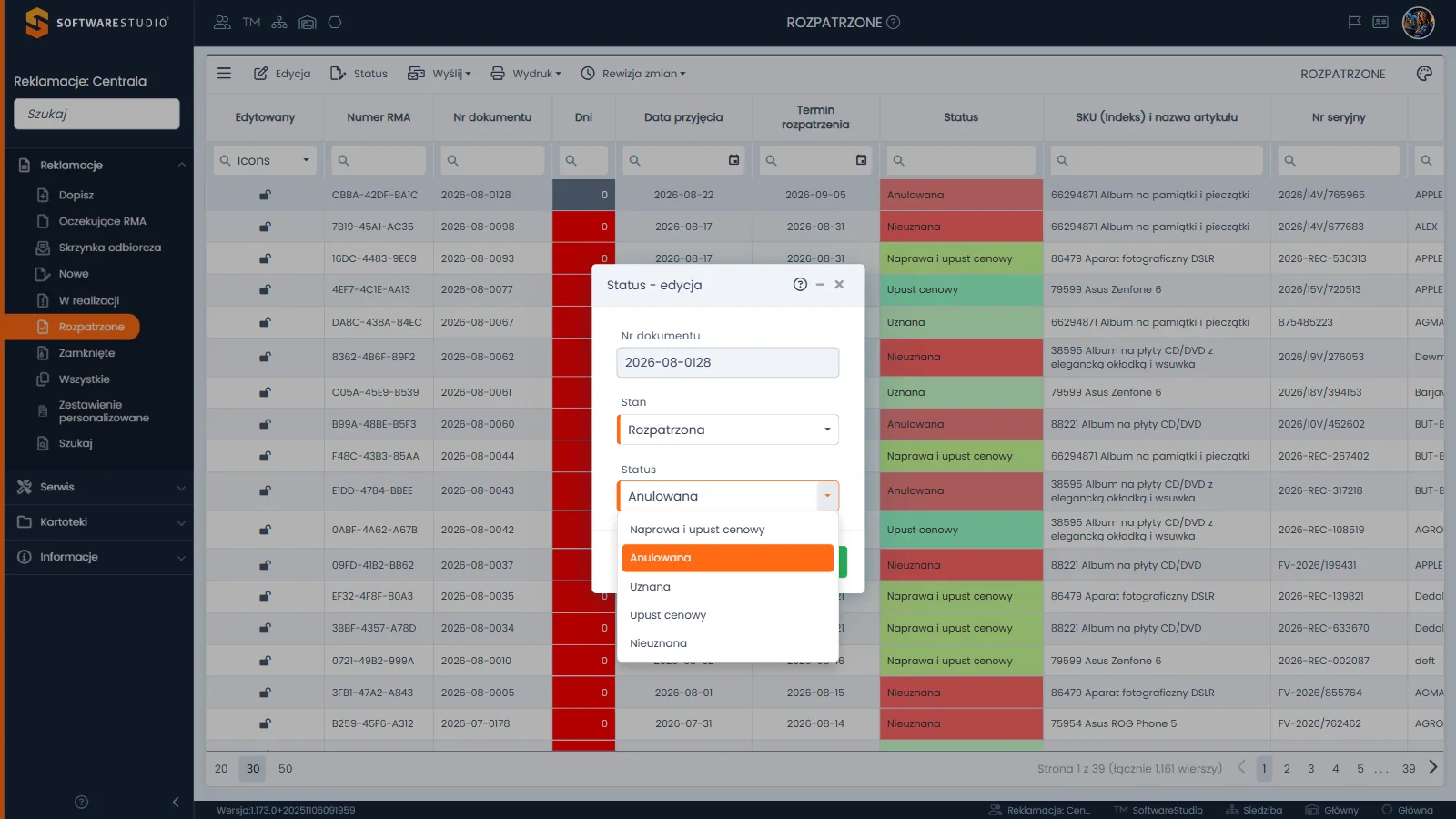Toggle the hamburger menu in the toolbar
The image size is (1456, 819).
pyautogui.click(x=224, y=74)
